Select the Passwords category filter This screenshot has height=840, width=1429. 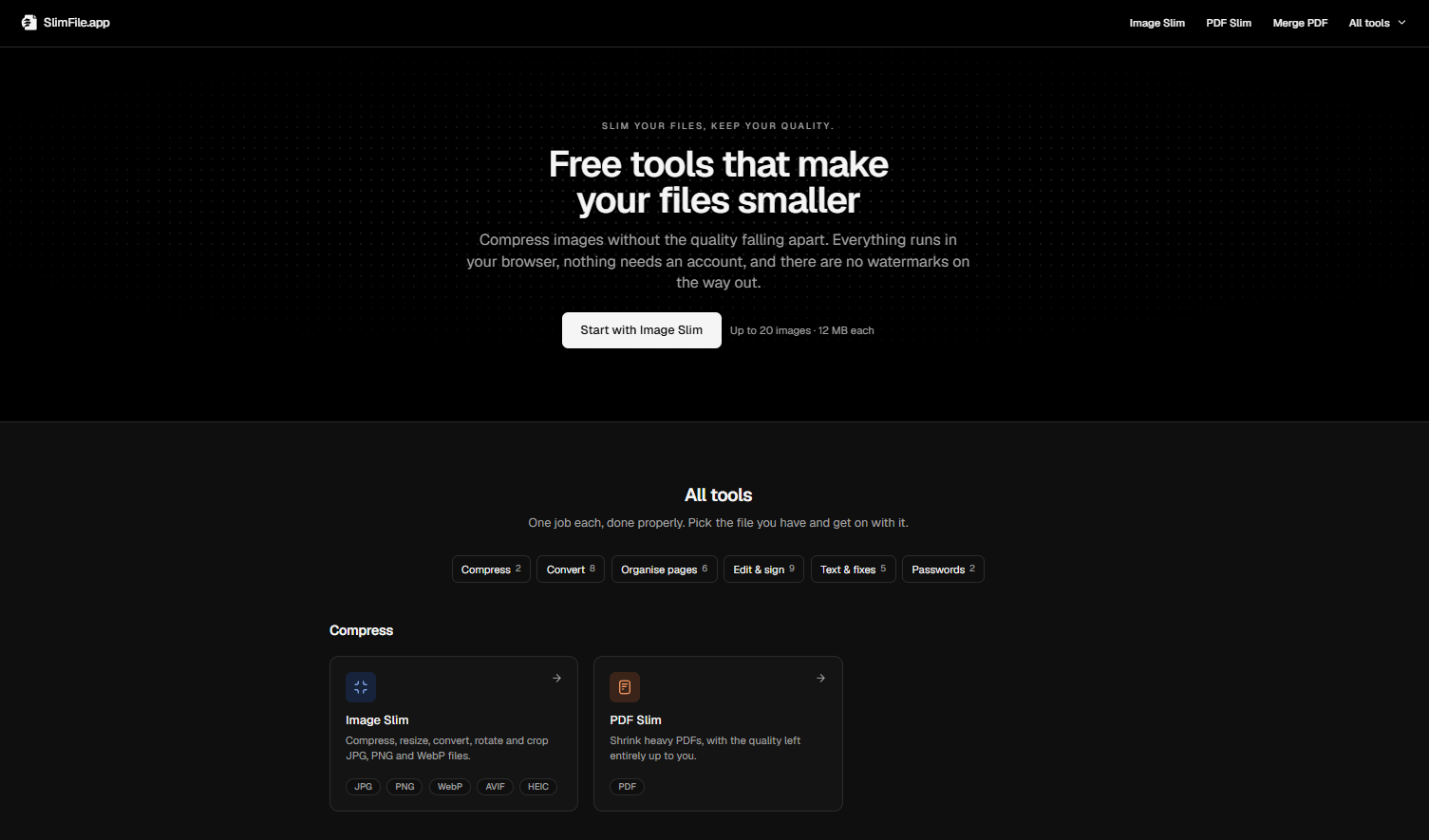tap(943, 569)
